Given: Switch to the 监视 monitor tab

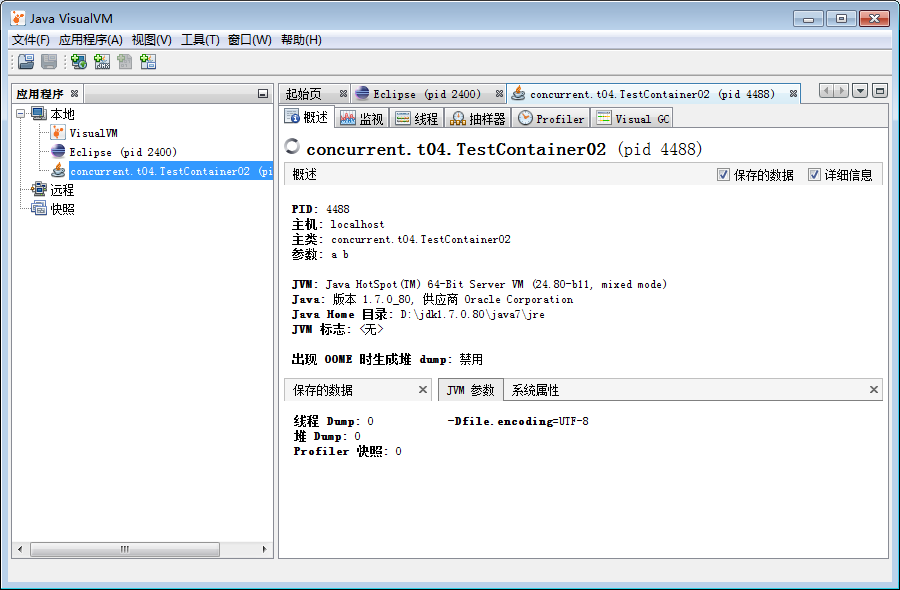Looking at the screenshot, I should tap(362, 119).
